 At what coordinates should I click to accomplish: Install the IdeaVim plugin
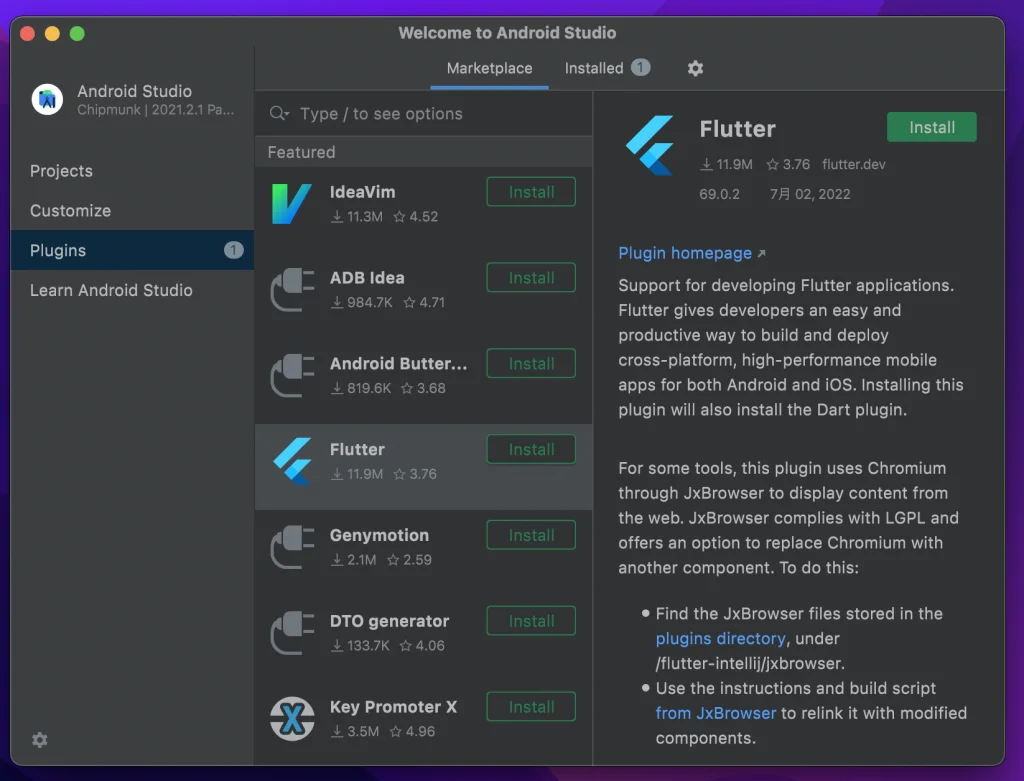531,192
